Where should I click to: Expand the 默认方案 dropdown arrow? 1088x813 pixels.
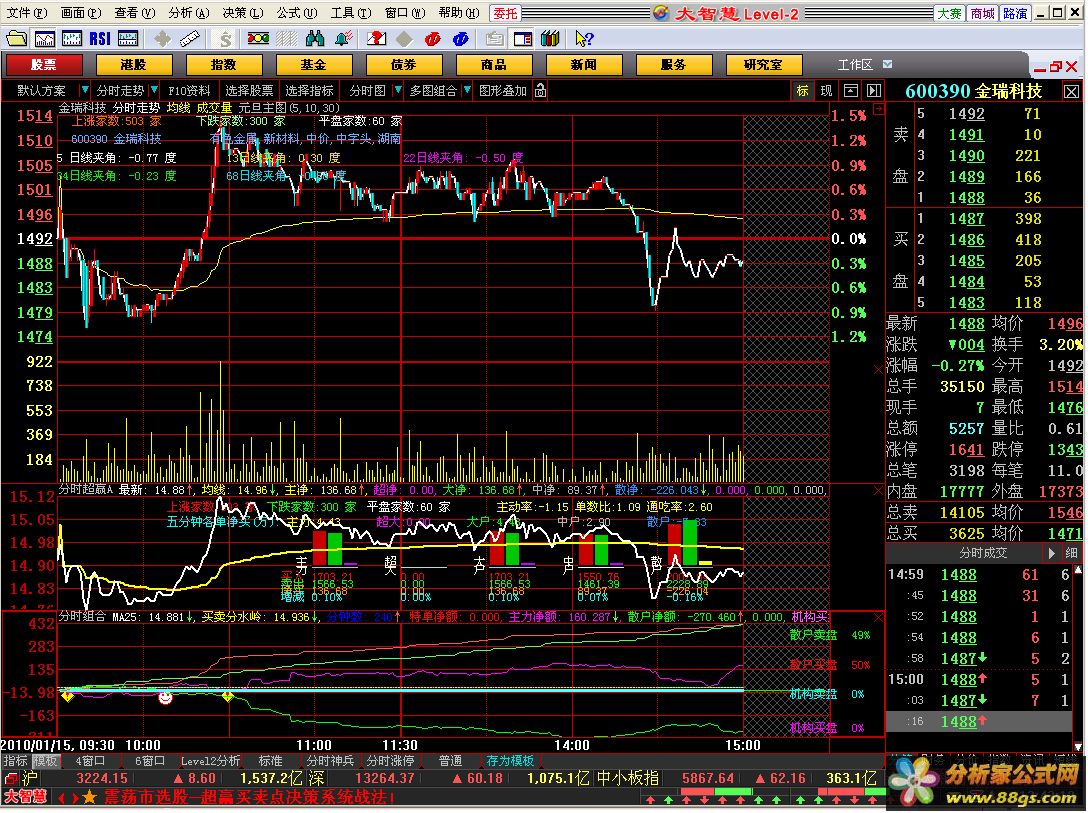pyautogui.click(x=84, y=90)
